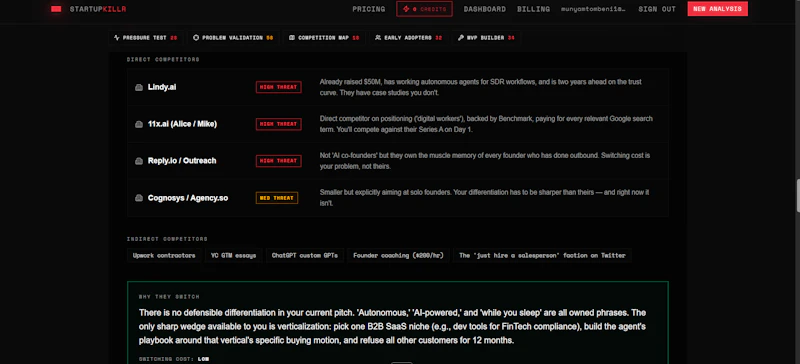Viewport: 800px width, 364px height.
Task: Click the Founder coaching ($200/hr) chip
Action: click(398, 255)
